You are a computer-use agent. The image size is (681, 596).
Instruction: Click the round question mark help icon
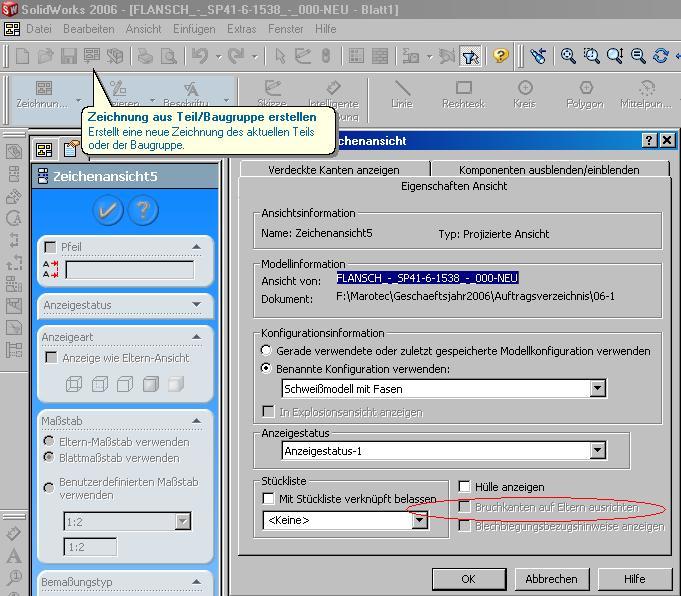[x=143, y=210]
